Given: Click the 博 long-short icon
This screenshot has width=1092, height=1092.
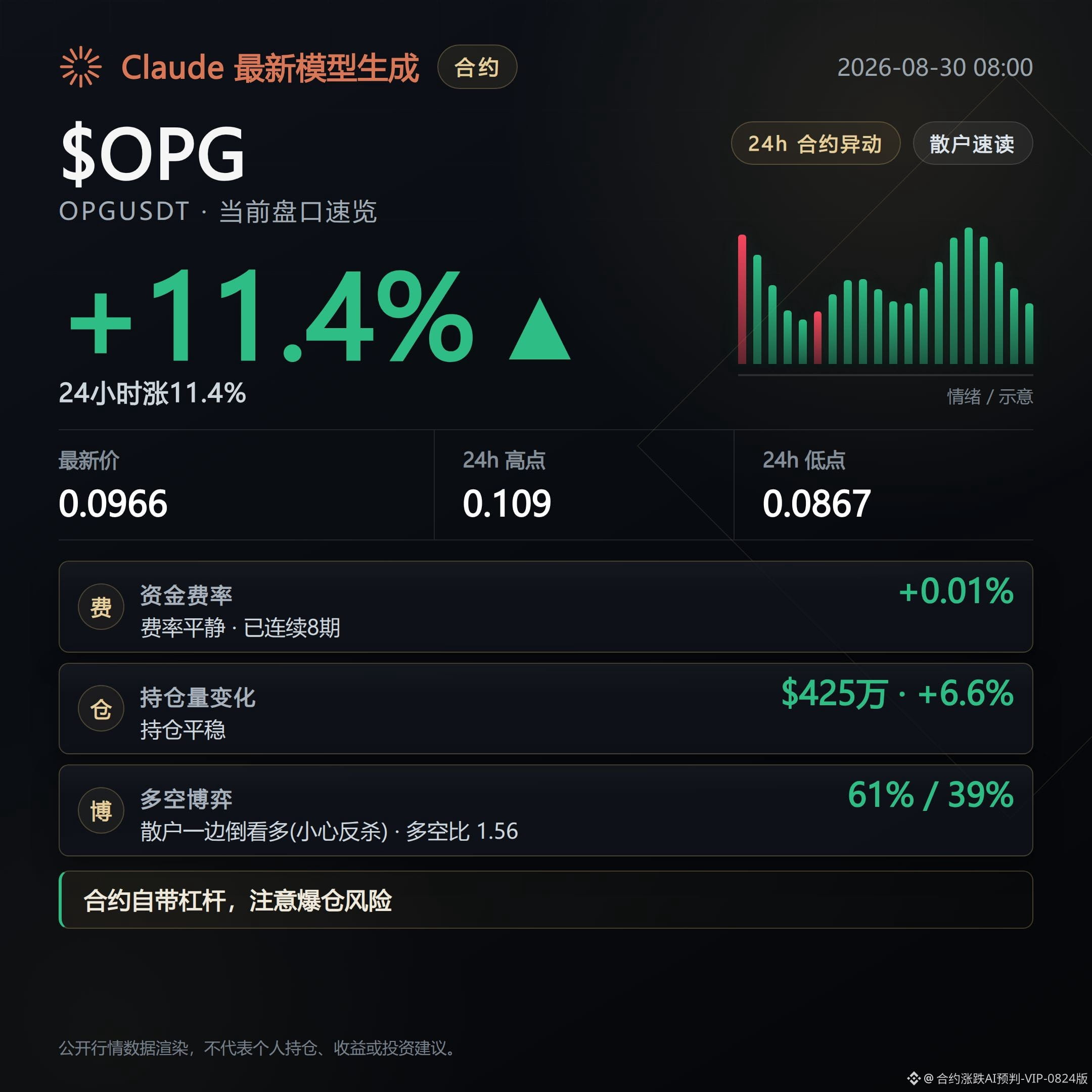Looking at the screenshot, I should point(101,810).
